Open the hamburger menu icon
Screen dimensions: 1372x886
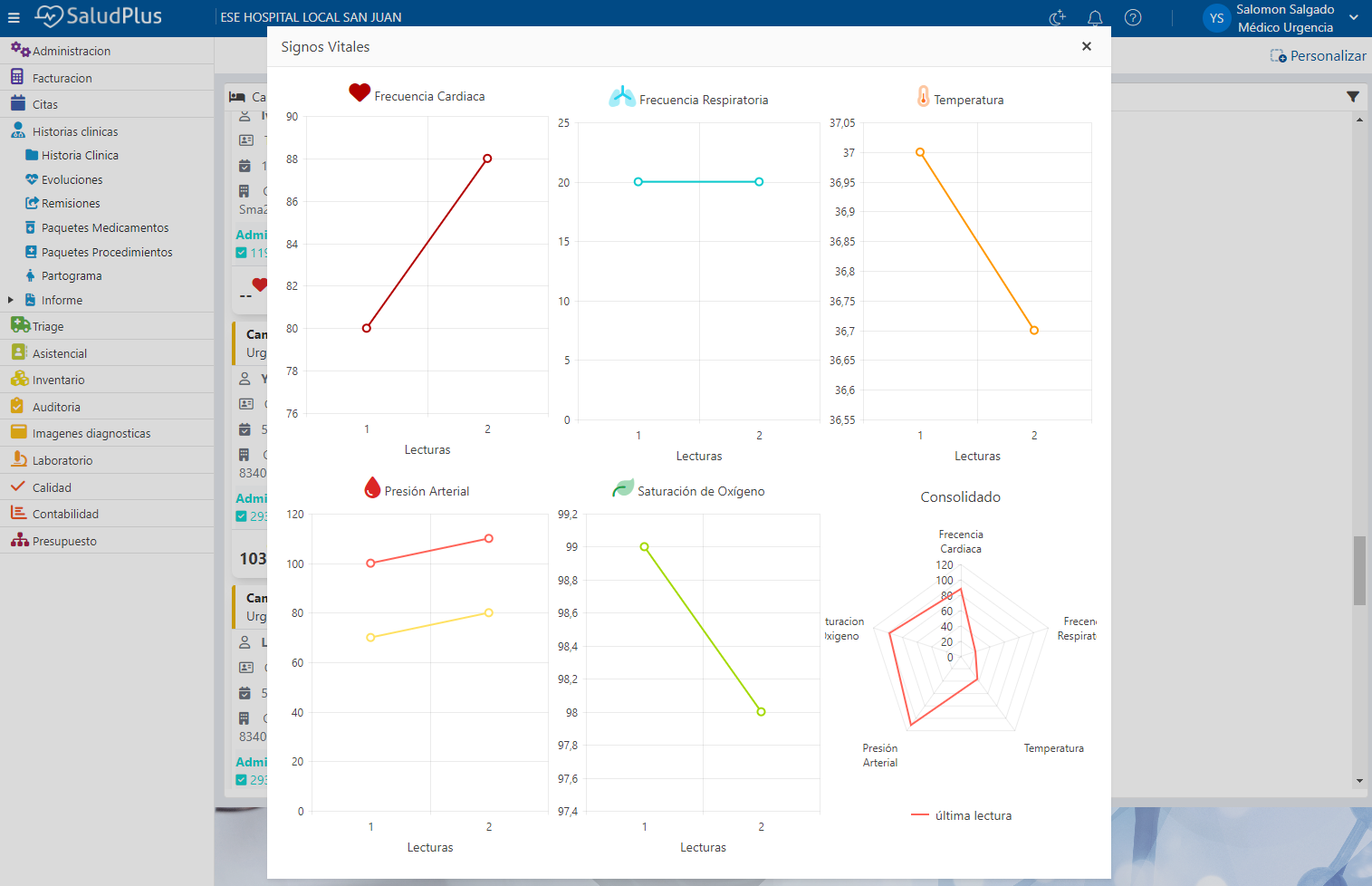tap(14, 17)
